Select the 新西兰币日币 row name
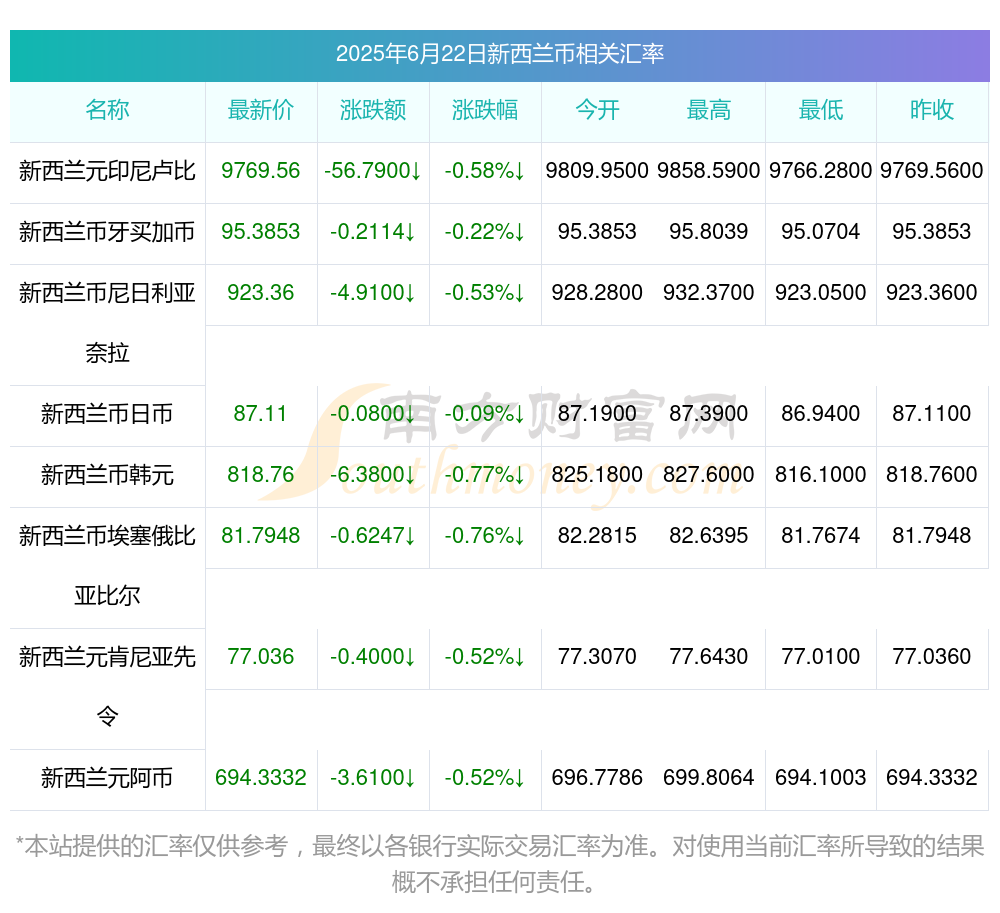1000x913 pixels. point(107,414)
